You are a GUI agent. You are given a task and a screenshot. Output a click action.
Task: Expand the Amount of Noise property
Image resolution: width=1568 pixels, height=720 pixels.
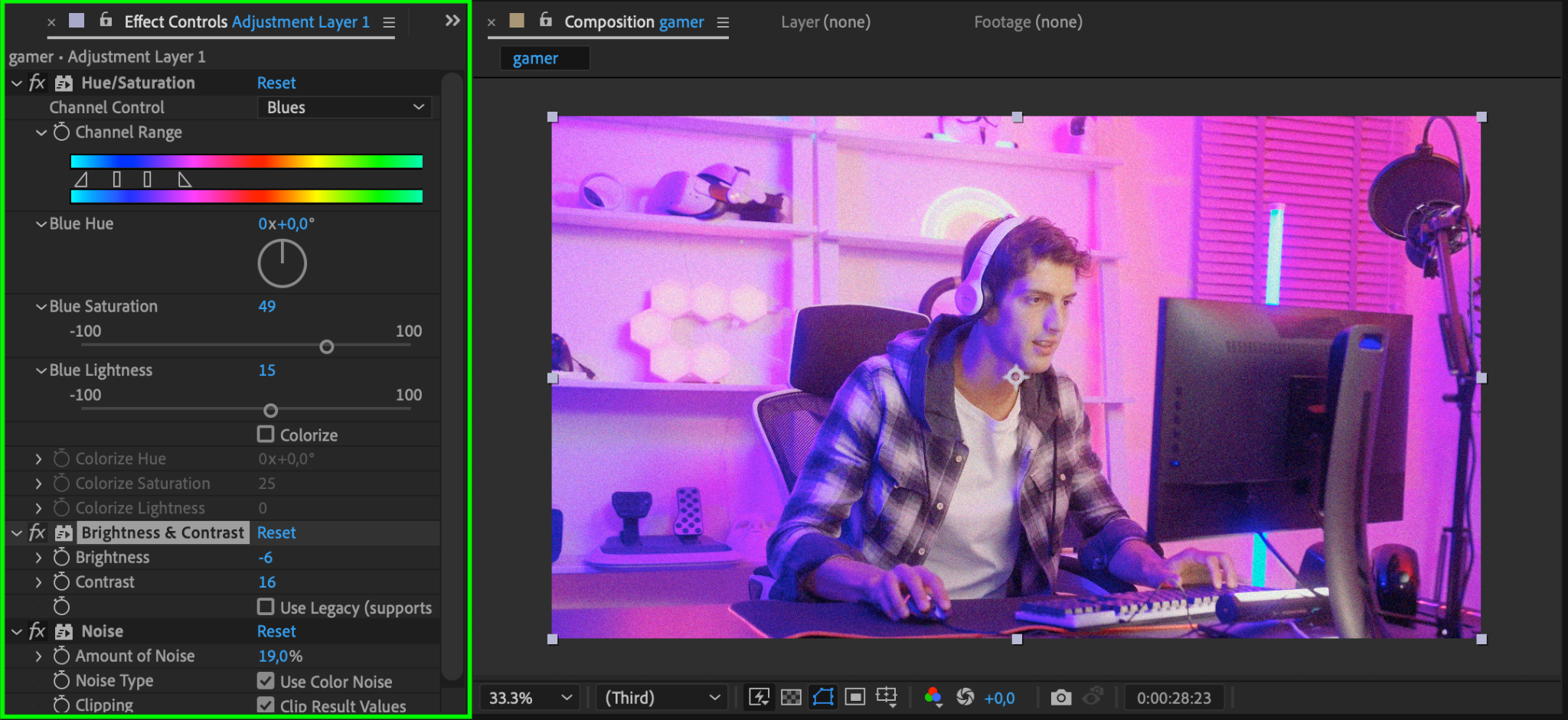[x=38, y=656]
